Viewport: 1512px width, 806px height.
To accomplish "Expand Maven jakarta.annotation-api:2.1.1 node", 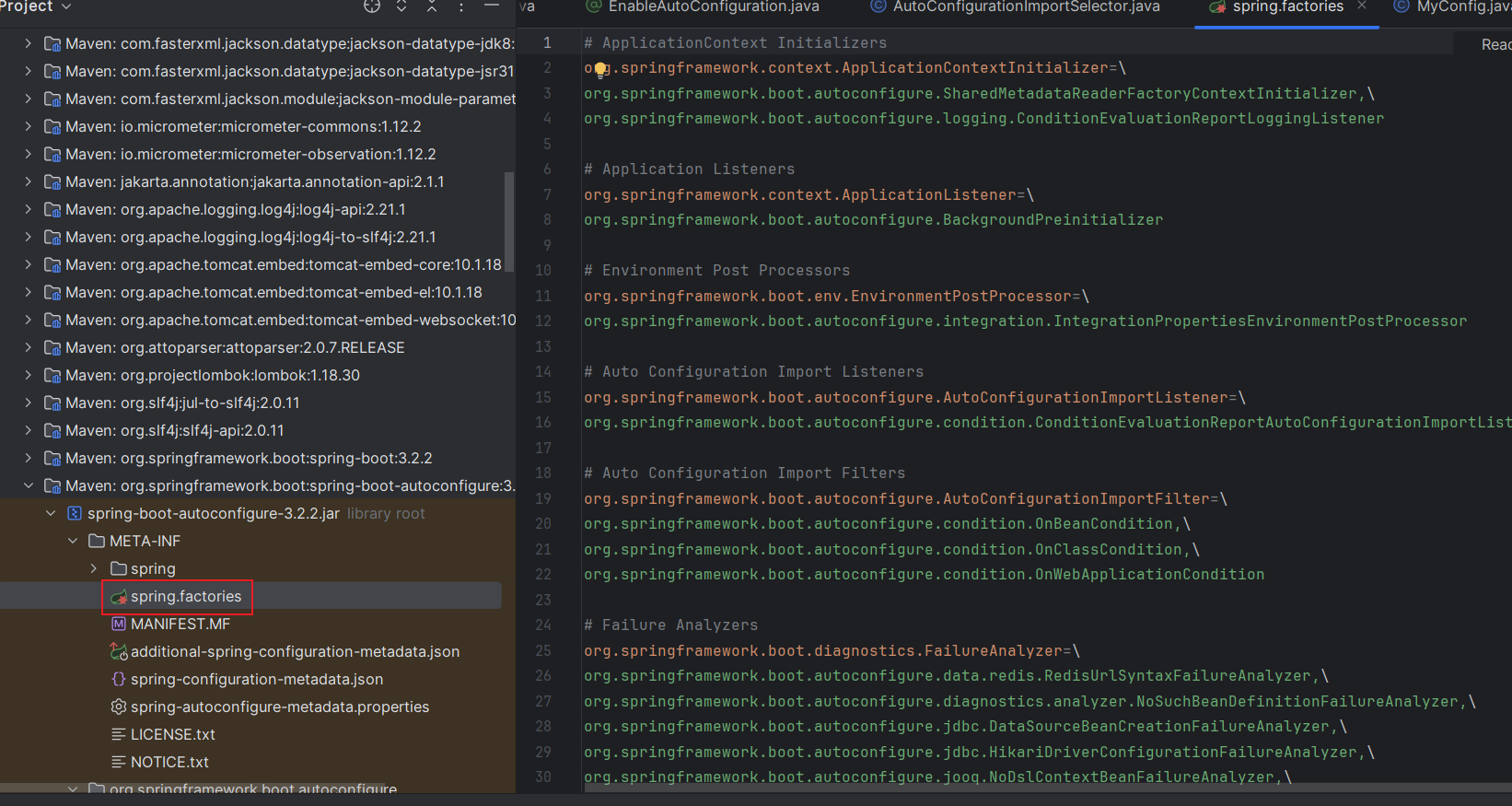I will click(x=28, y=181).
